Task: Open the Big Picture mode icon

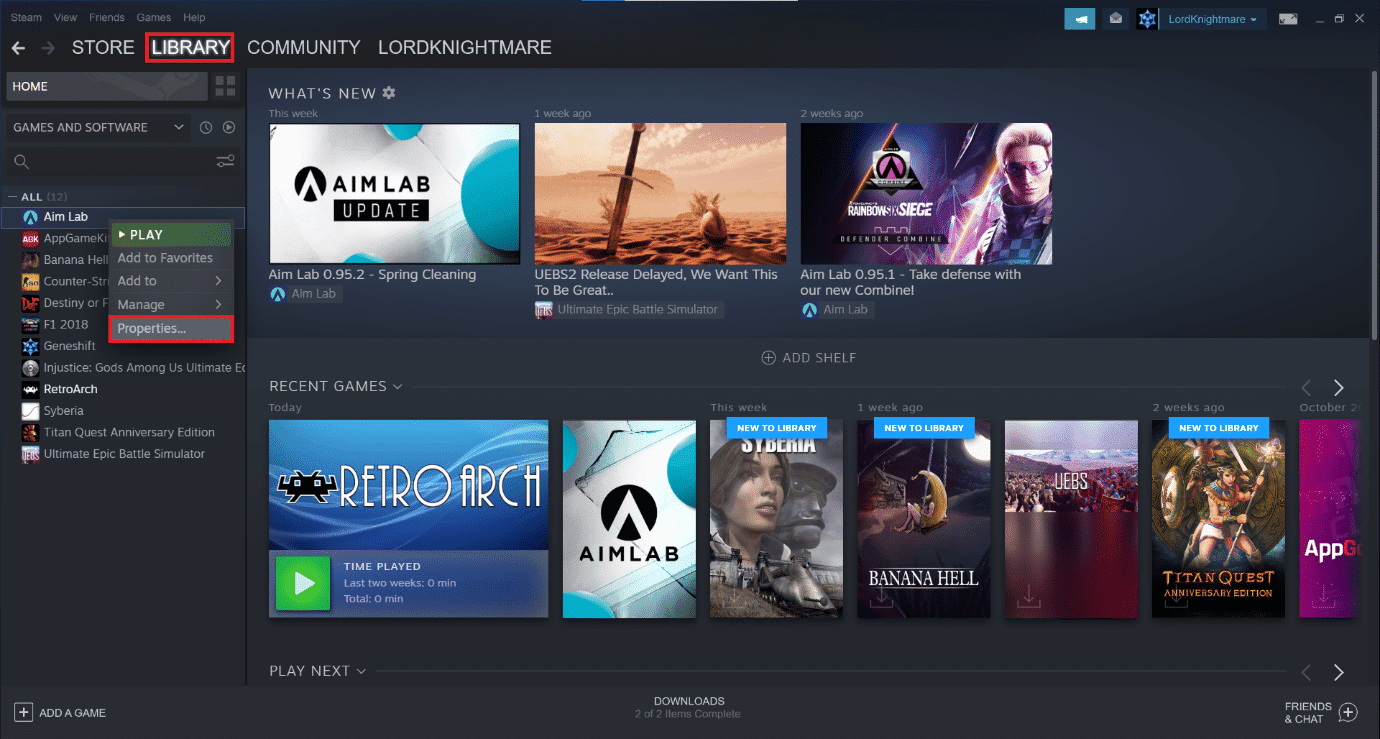Action: click(1288, 19)
